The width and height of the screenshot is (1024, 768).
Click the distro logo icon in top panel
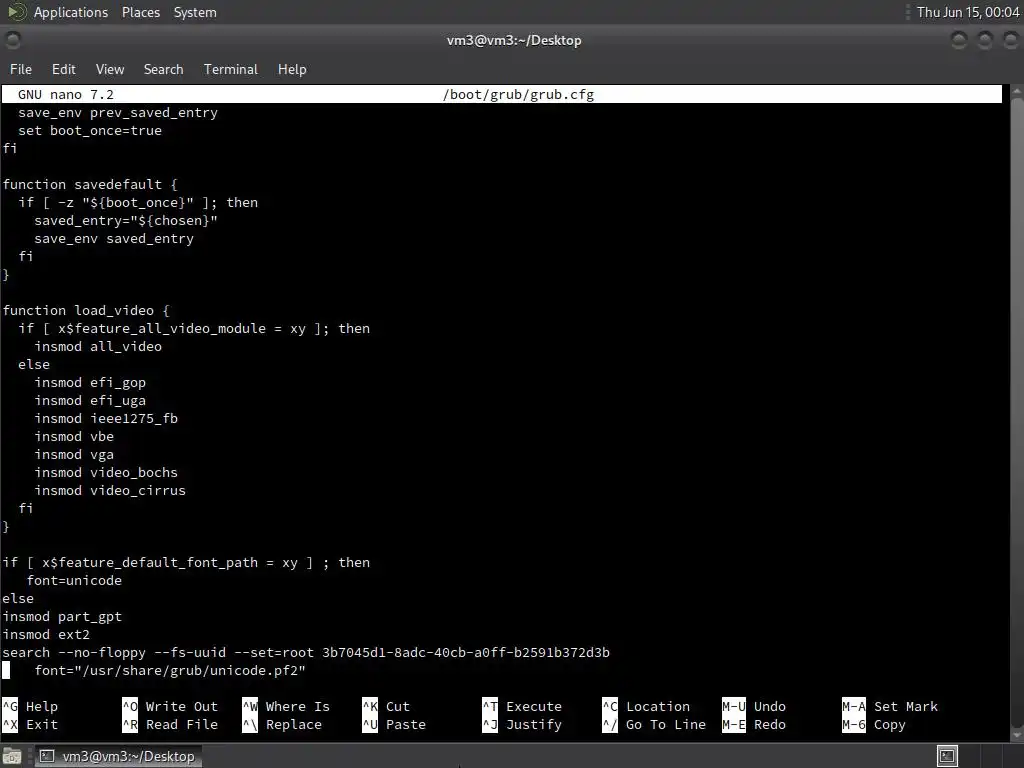[x=16, y=12]
